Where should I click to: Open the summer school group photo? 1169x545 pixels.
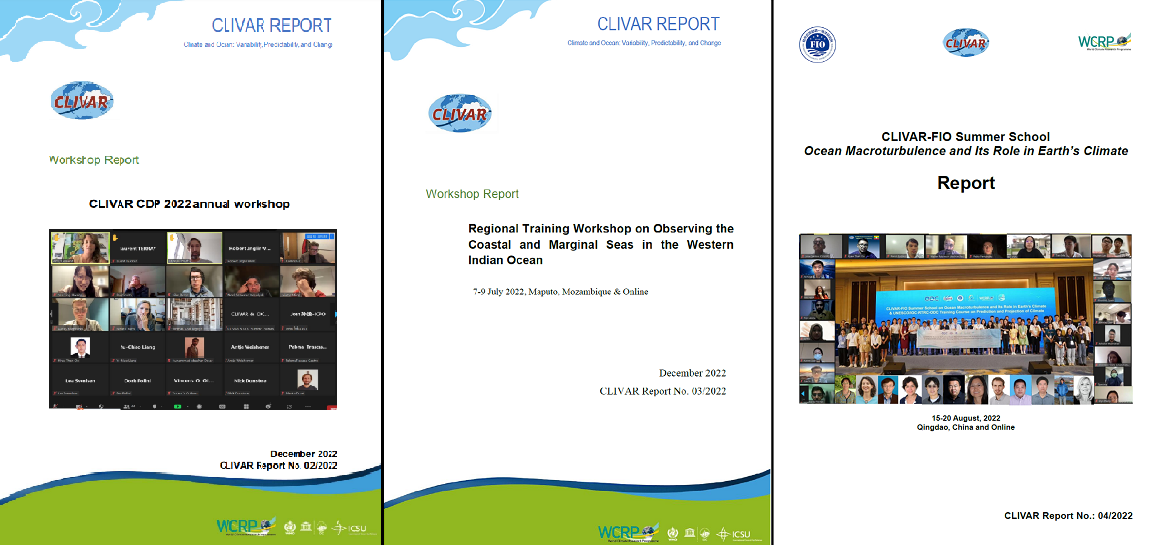965,319
